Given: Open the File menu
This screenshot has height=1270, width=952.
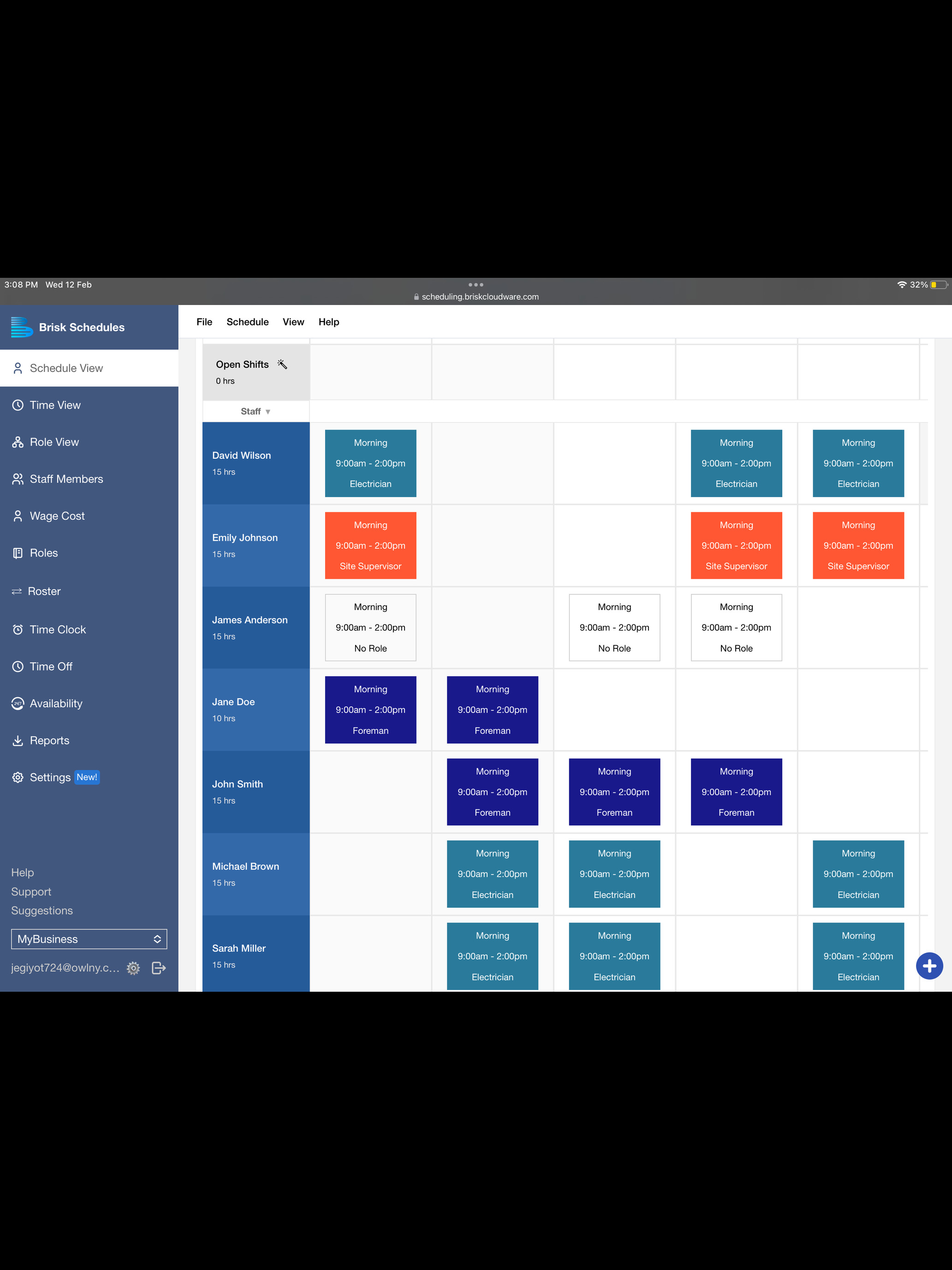Looking at the screenshot, I should click(x=204, y=322).
